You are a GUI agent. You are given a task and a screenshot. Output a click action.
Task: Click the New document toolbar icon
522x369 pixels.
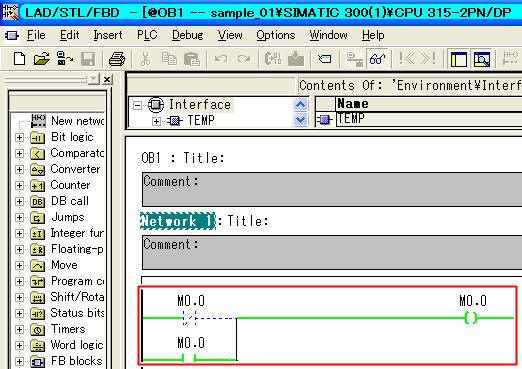pos(19,59)
